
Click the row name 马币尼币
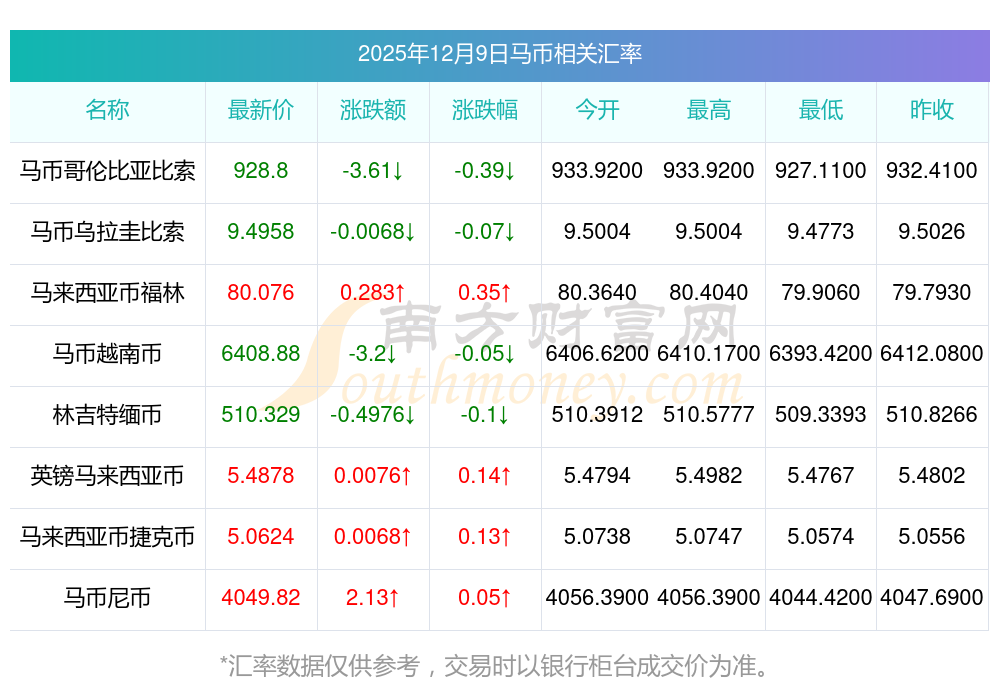107,598
